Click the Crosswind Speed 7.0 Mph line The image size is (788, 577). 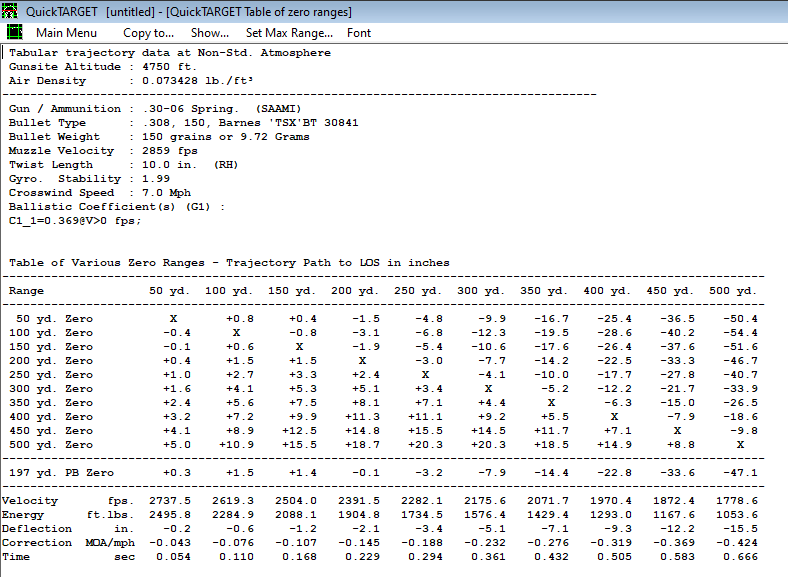(100, 193)
